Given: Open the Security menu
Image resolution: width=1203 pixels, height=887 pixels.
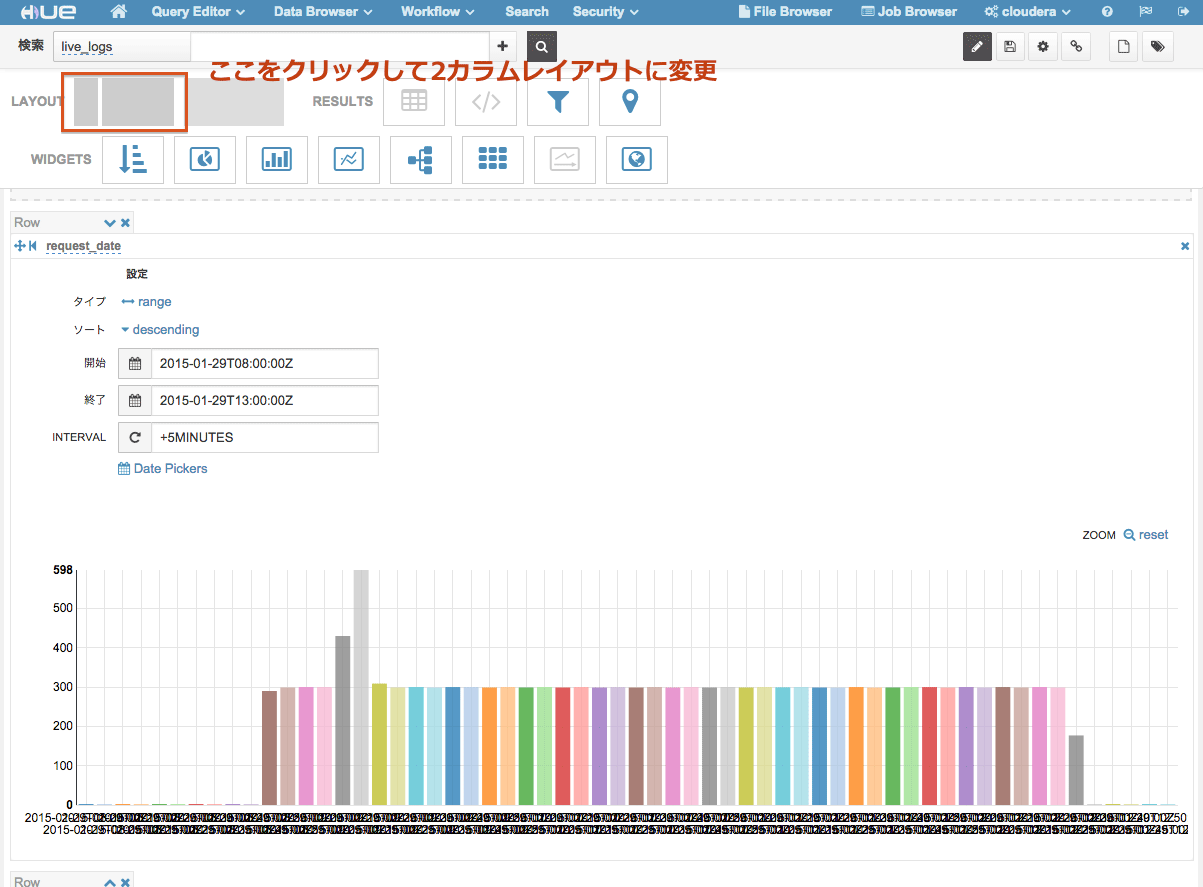Looking at the screenshot, I should point(606,12).
